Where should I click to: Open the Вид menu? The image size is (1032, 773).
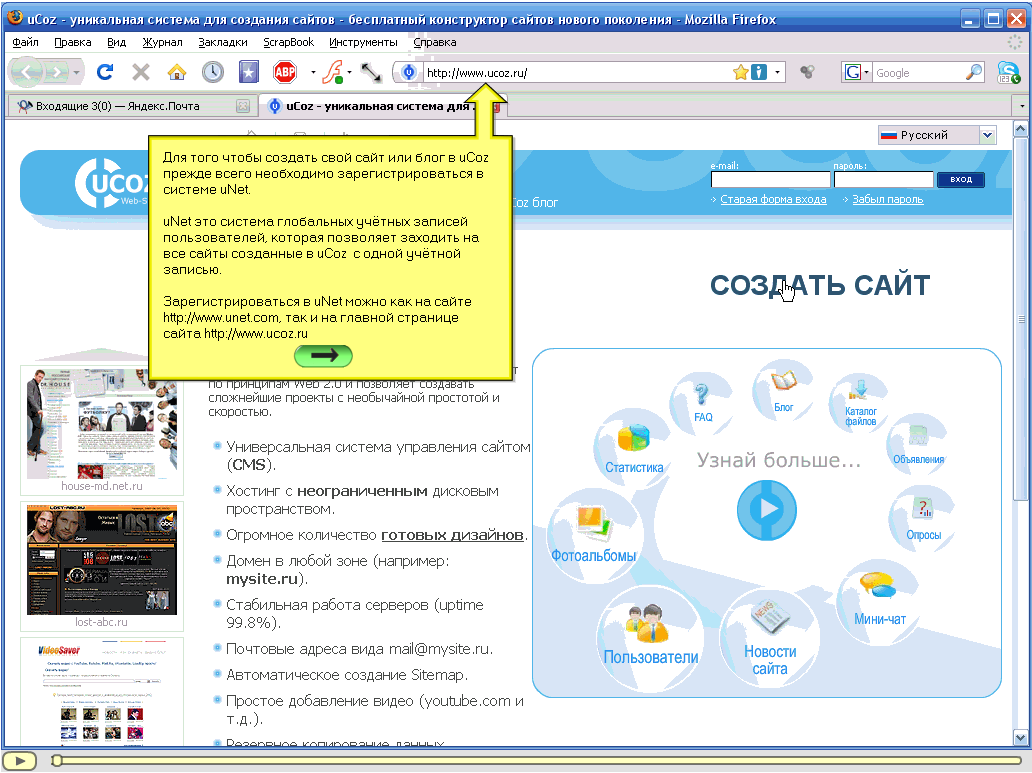(x=116, y=42)
